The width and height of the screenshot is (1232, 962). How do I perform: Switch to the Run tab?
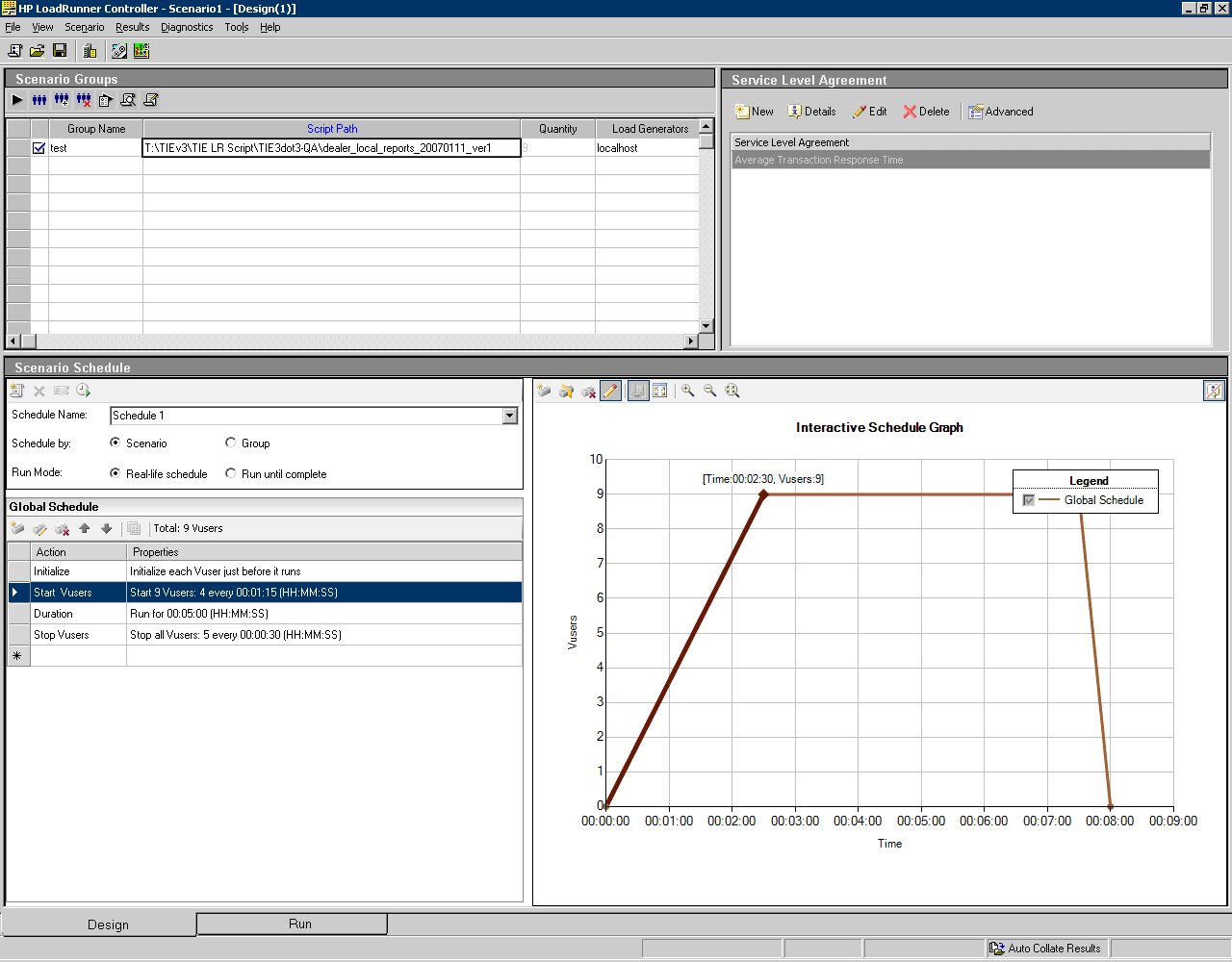coord(293,924)
